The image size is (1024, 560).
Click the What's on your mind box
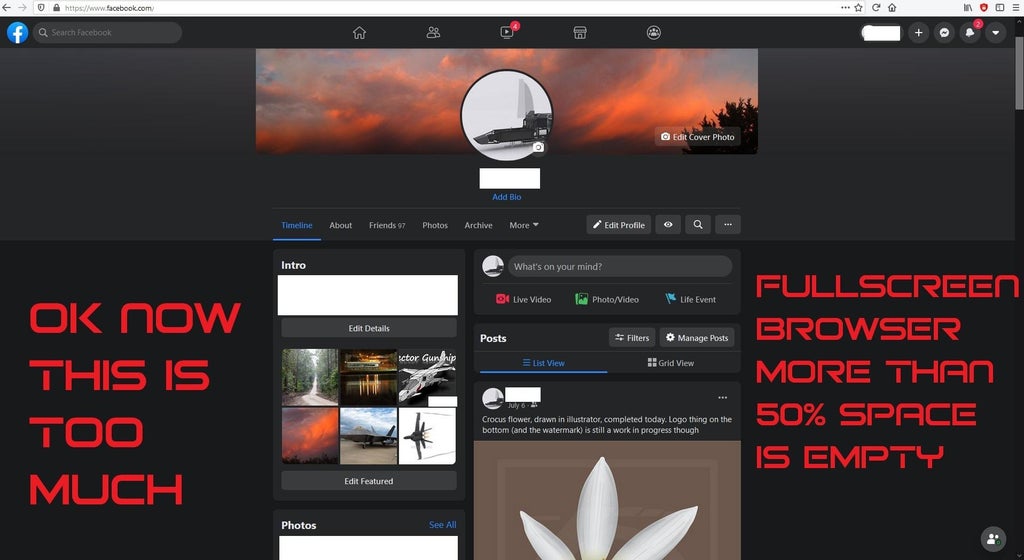click(620, 266)
